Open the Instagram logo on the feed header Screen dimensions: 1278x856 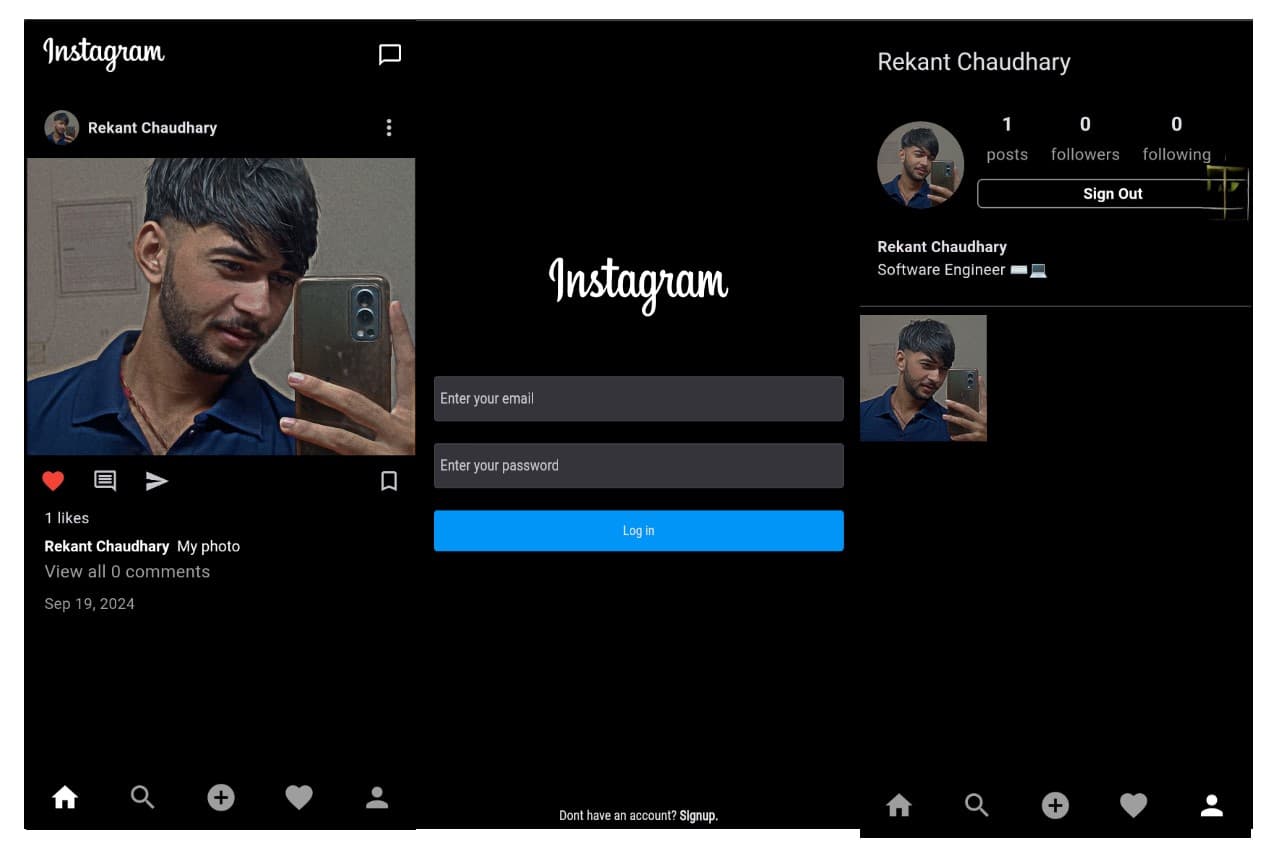[103, 53]
